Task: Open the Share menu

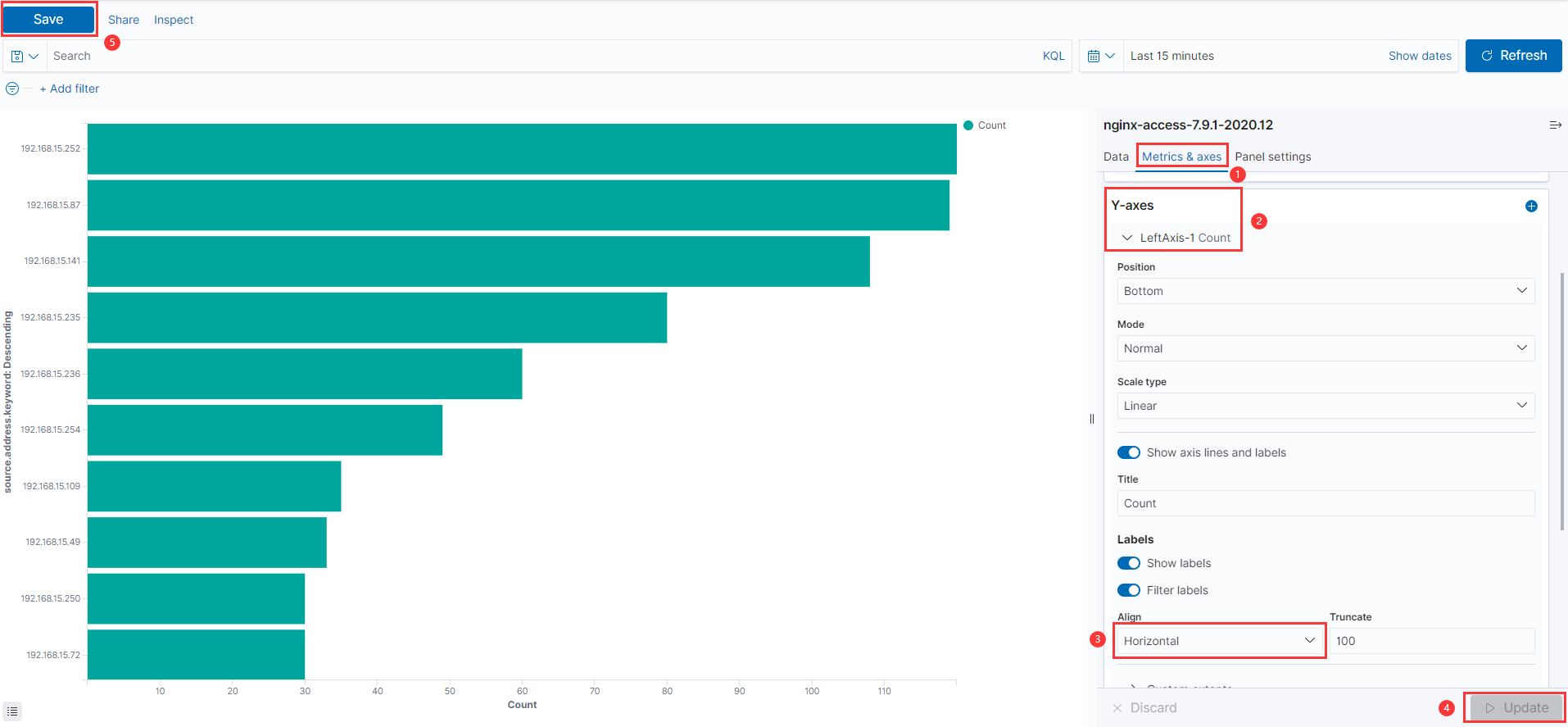Action: [x=124, y=20]
